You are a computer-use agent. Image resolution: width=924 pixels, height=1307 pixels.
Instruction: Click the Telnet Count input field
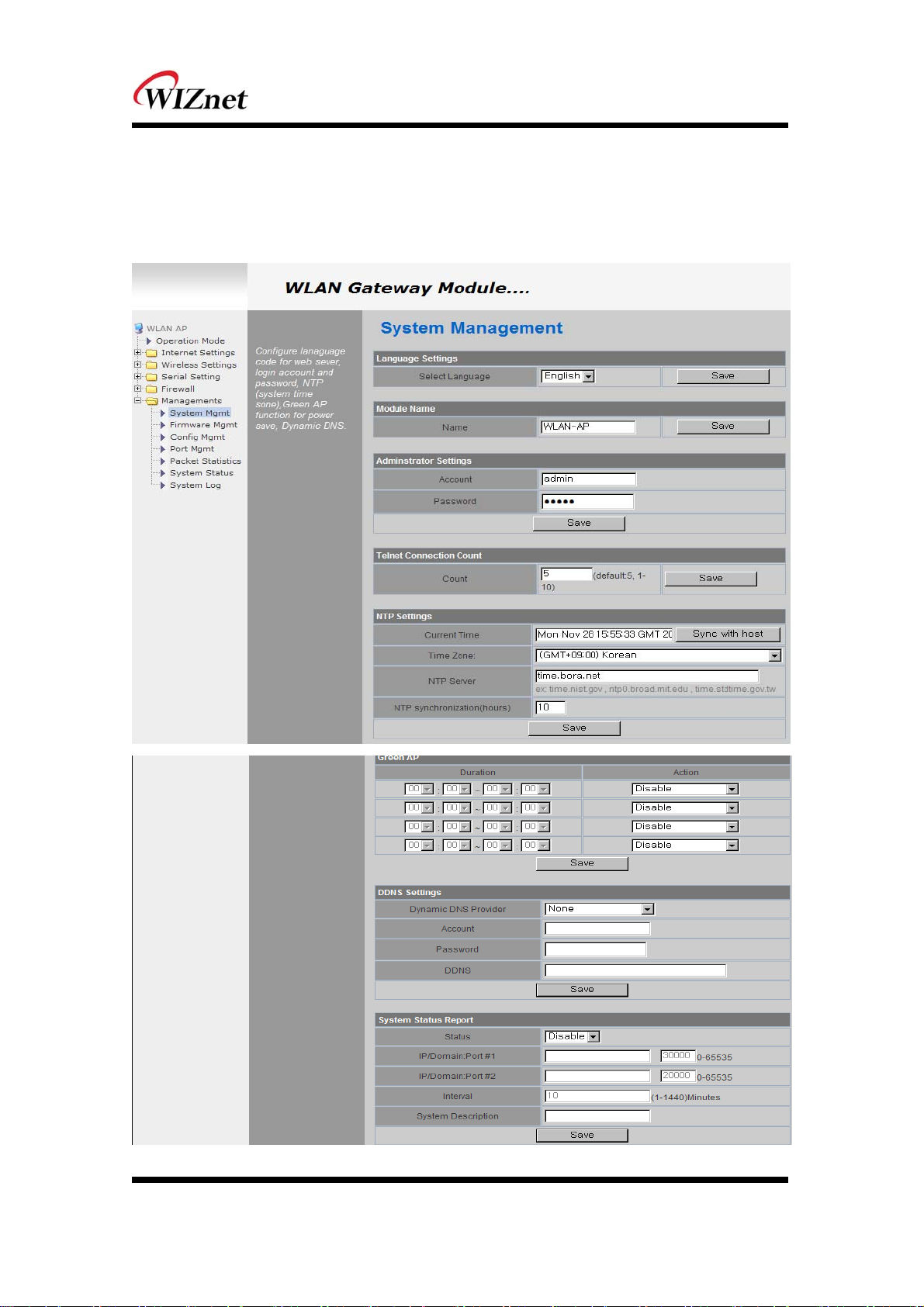566,574
